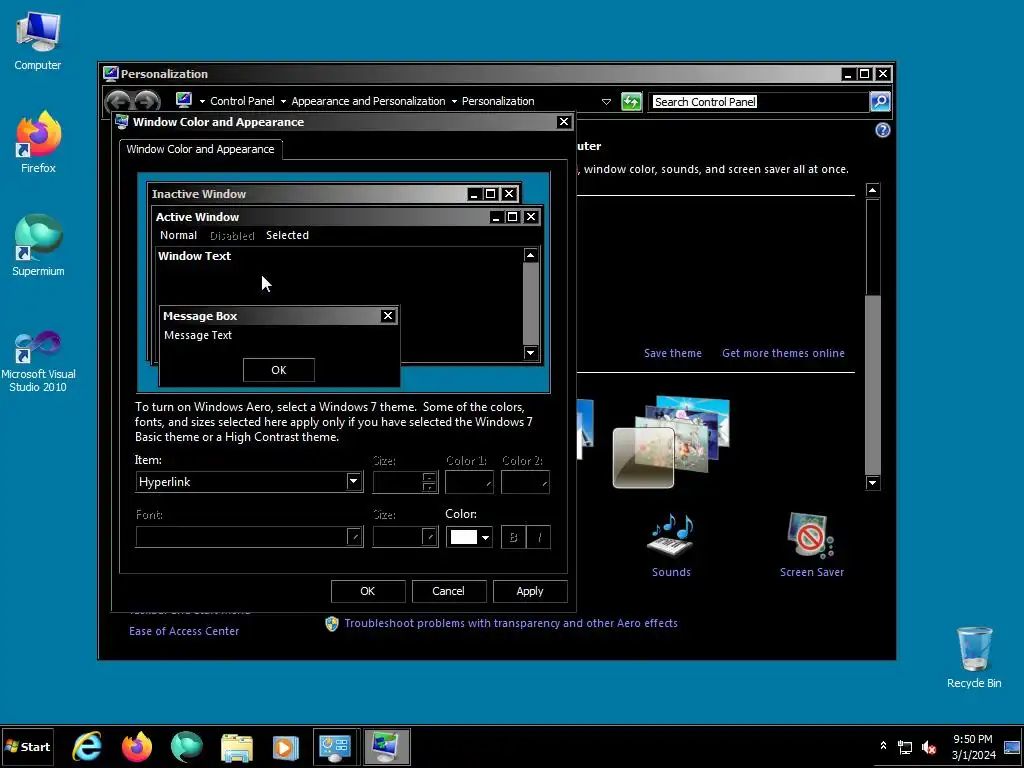Launch Supermium from the taskbar

pos(186,746)
